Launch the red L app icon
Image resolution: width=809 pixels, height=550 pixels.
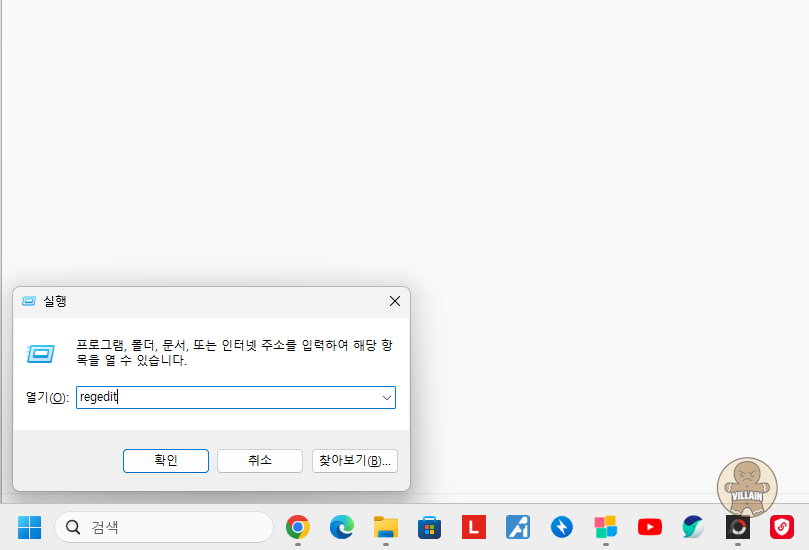pyautogui.click(x=474, y=527)
